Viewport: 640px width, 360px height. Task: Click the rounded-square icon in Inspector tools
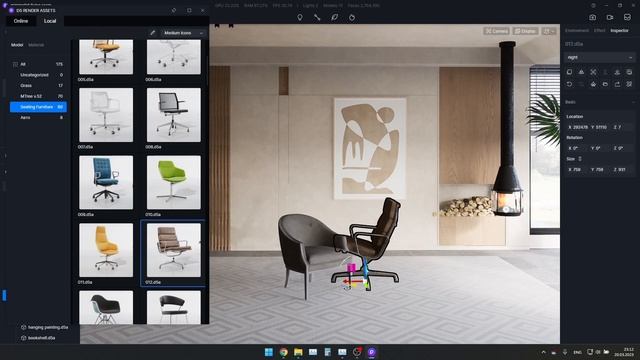coord(569,72)
